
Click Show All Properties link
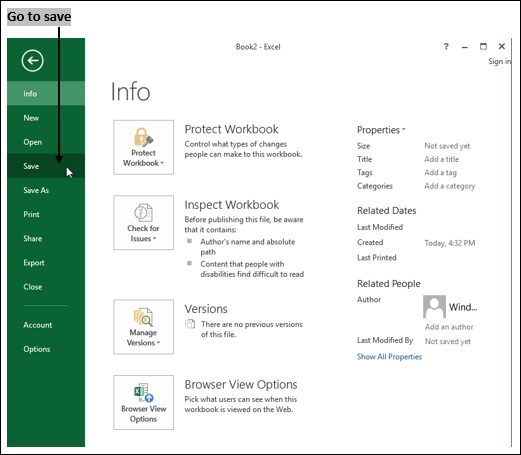click(x=389, y=357)
